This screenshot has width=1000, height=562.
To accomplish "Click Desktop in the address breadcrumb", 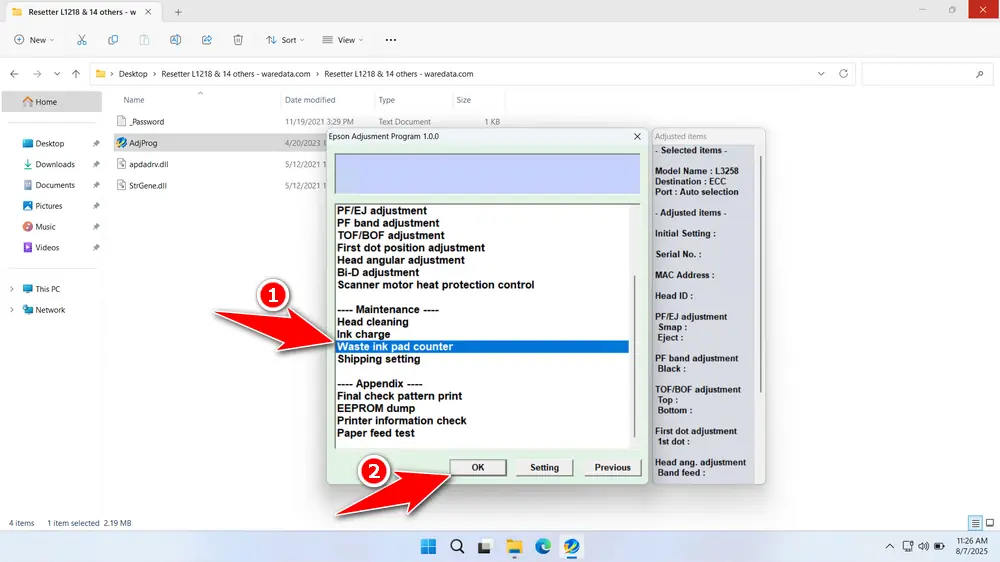I will point(133,74).
